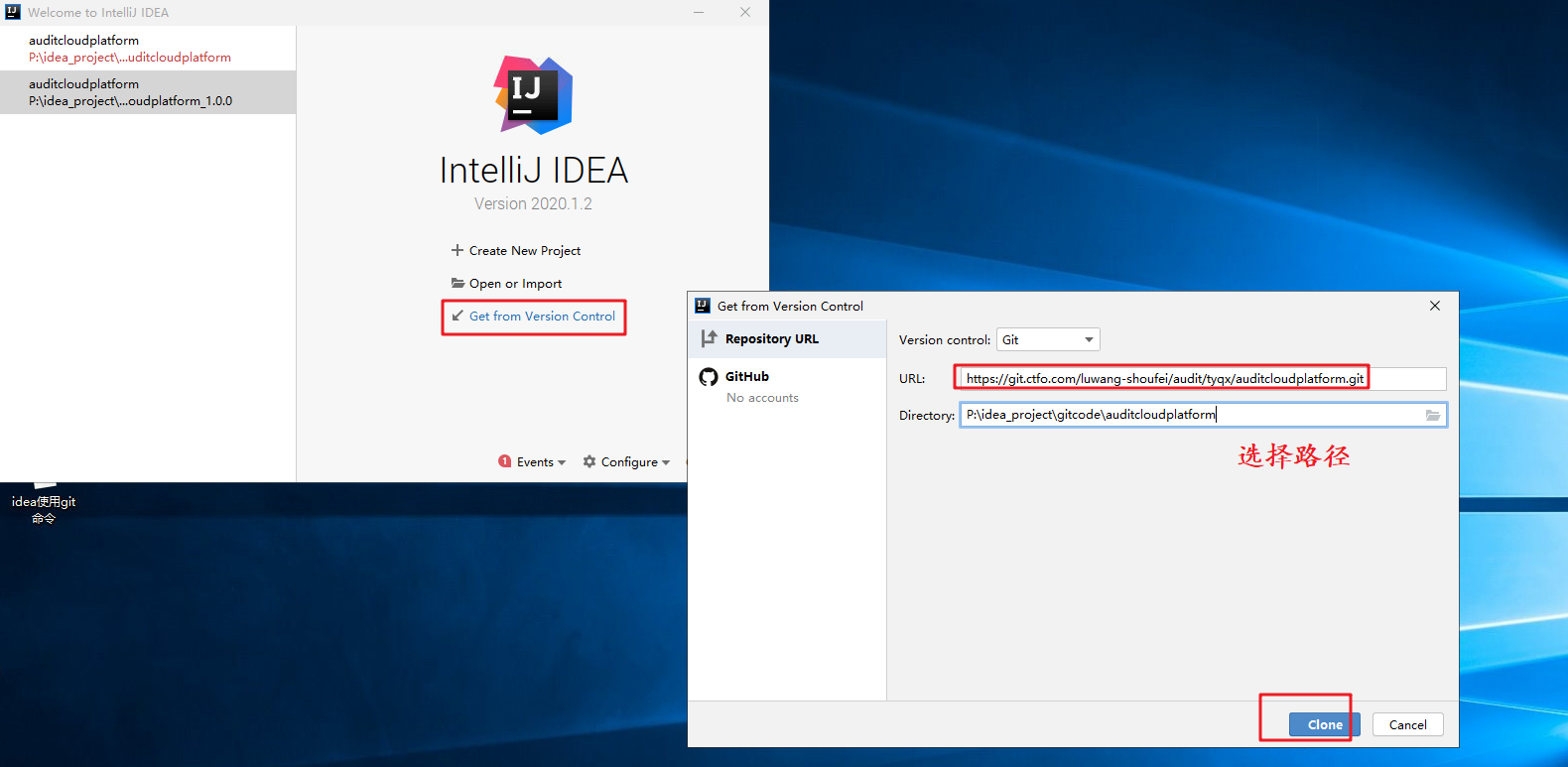Click the Clone button
The height and width of the screenshot is (767, 1568).
pos(1324,724)
